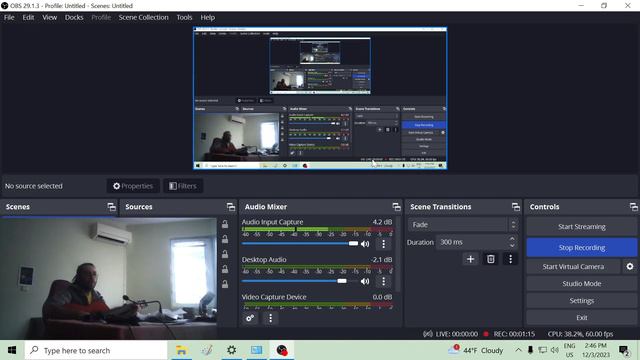Screen dimensions: 640x360
Task: Click the Windows taskbar search box
Action: click(x=96, y=350)
